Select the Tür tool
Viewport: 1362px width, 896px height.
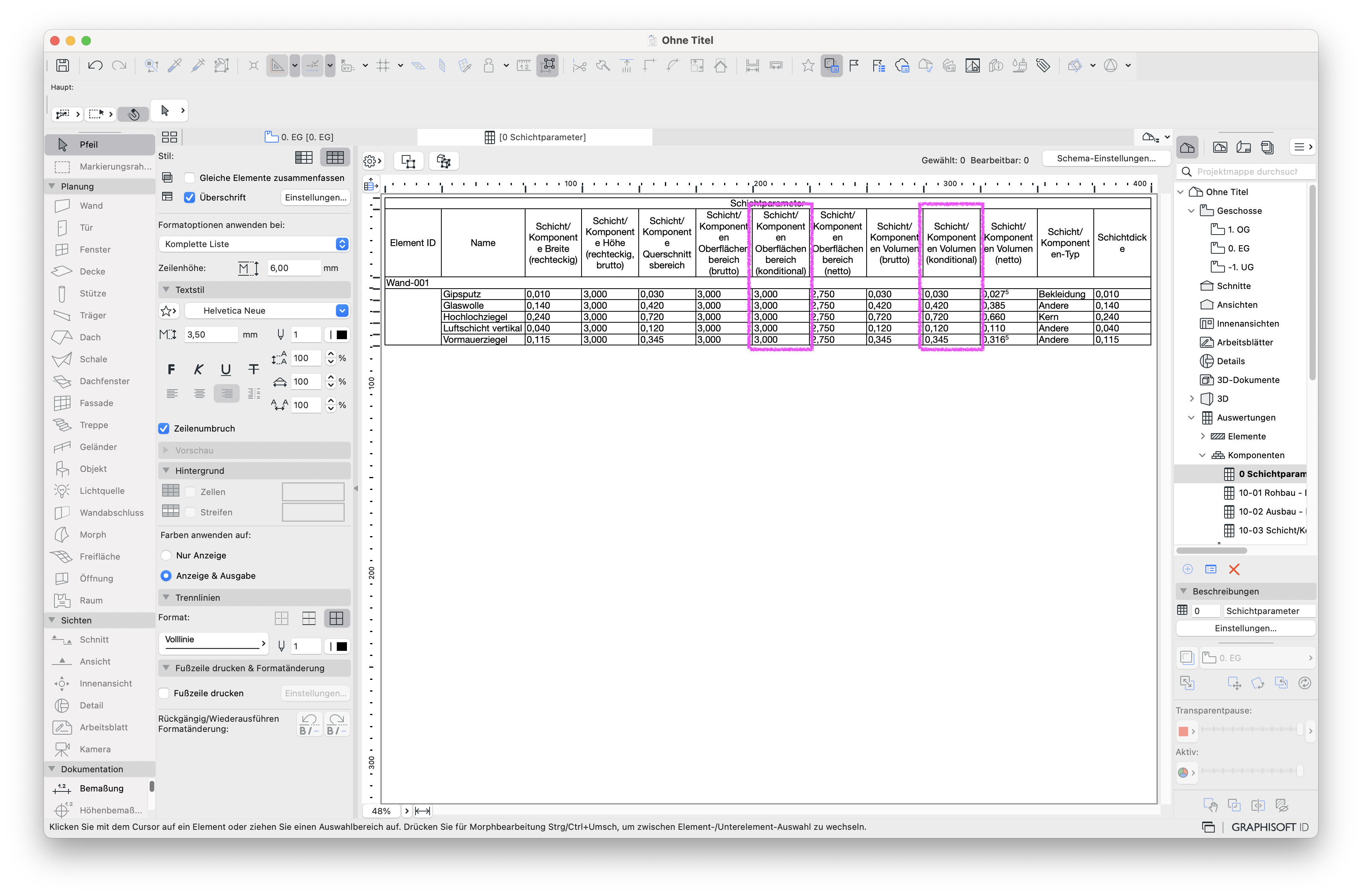pos(100,227)
